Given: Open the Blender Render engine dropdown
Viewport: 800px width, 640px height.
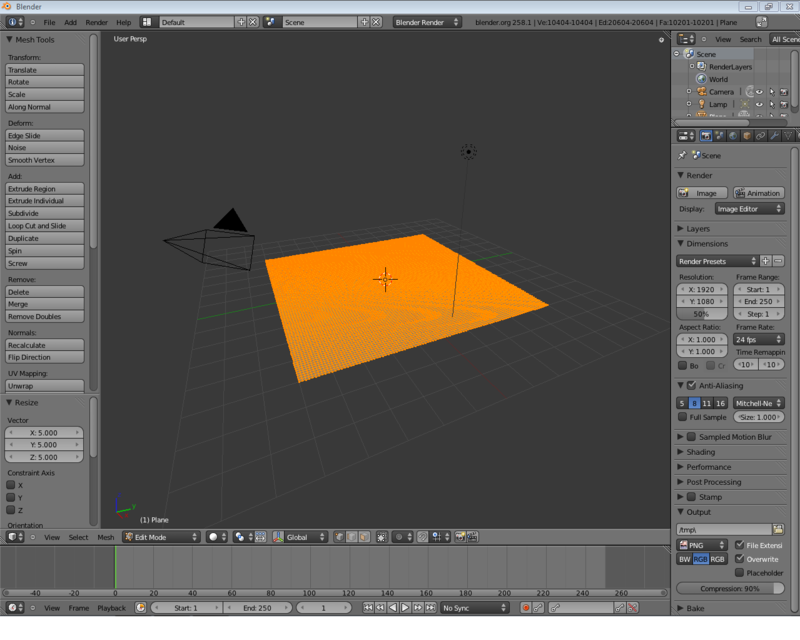Looking at the screenshot, I should 427,22.
